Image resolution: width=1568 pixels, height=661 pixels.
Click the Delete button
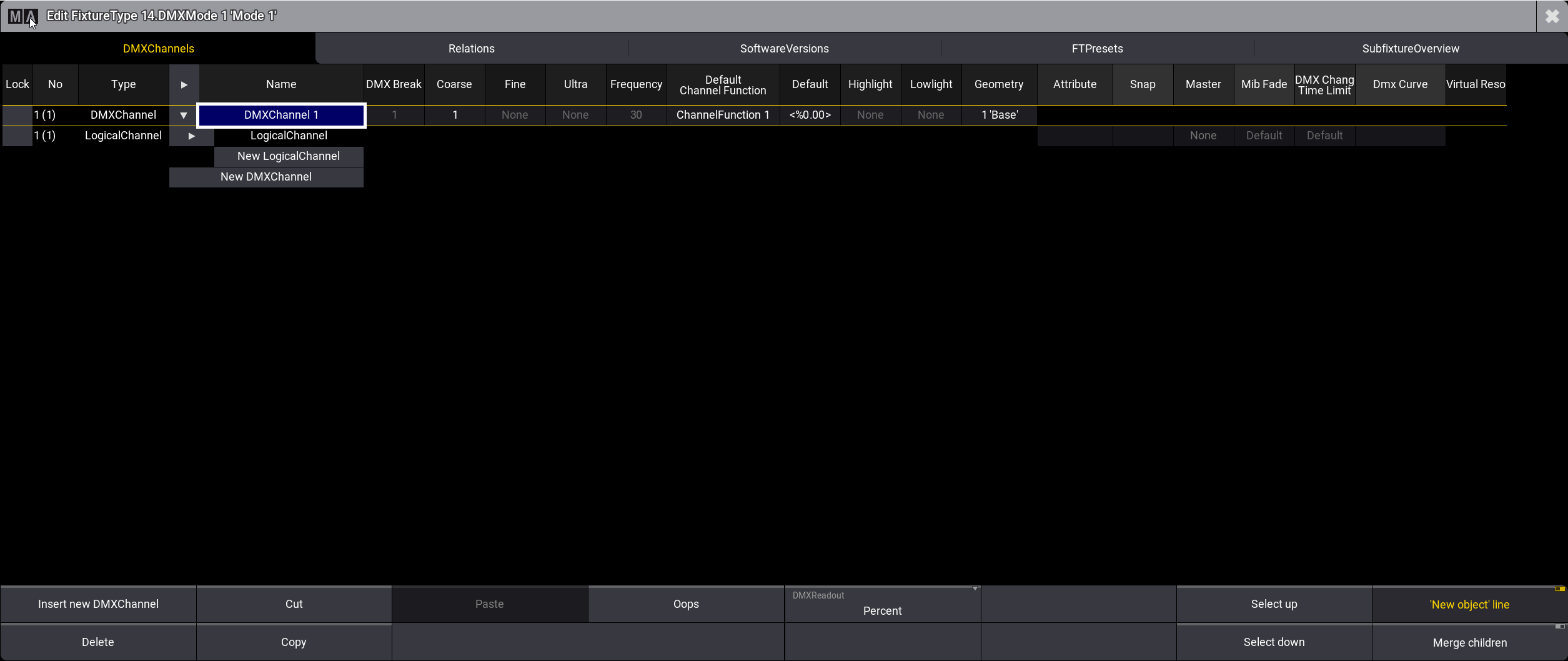tap(98, 642)
